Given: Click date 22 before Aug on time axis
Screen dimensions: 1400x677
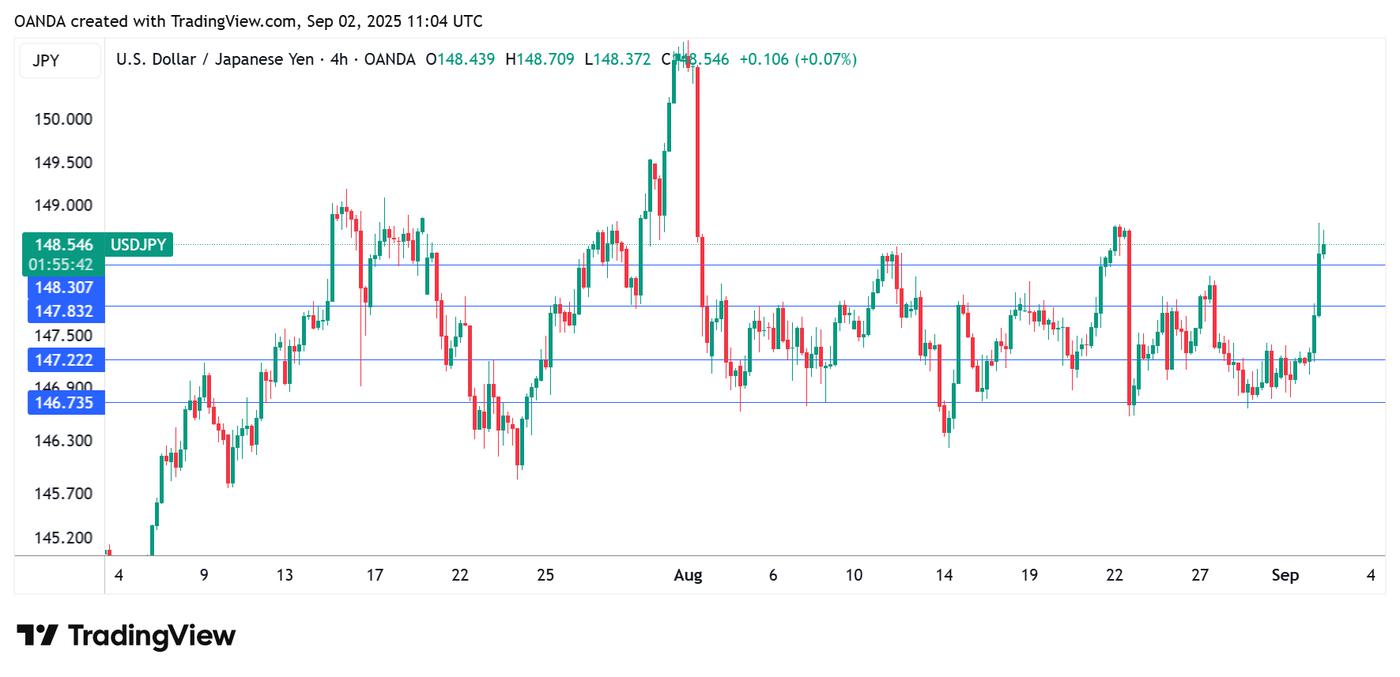Looking at the screenshot, I should 460,575.
